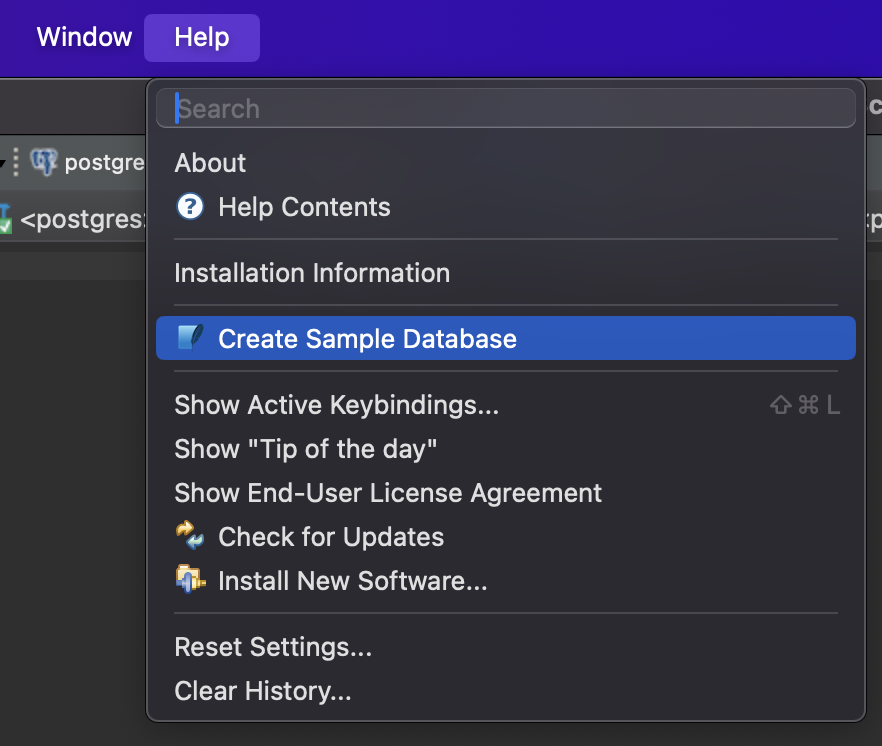The height and width of the screenshot is (746, 882).
Task: Select the <postgres> editor tab
Action: 73,219
